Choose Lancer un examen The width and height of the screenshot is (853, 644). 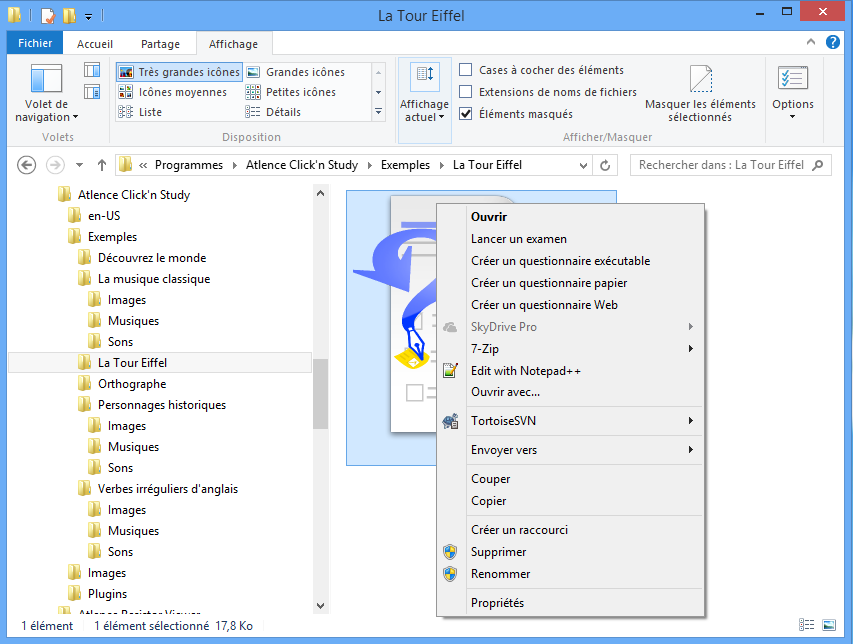click(570, 239)
